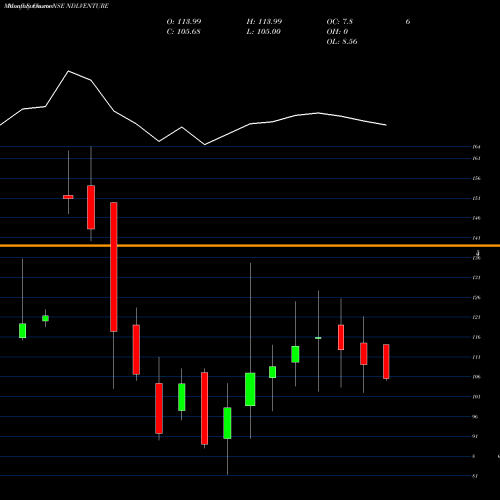Select the low price text L: 105.00
The height and width of the screenshot is (500, 500).
(x=263, y=32)
